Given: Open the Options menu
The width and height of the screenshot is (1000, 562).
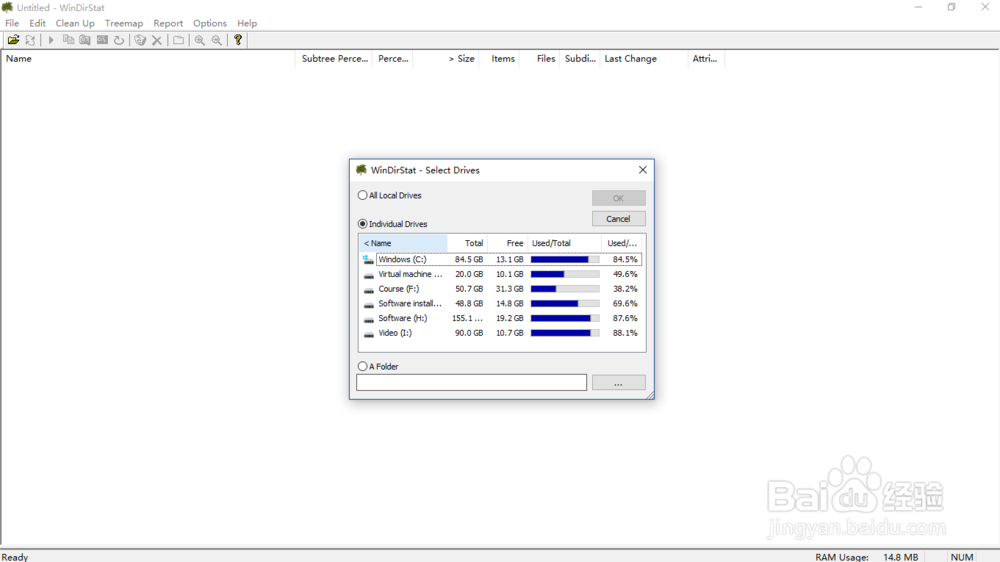Looking at the screenshot, I should point(210,23).
